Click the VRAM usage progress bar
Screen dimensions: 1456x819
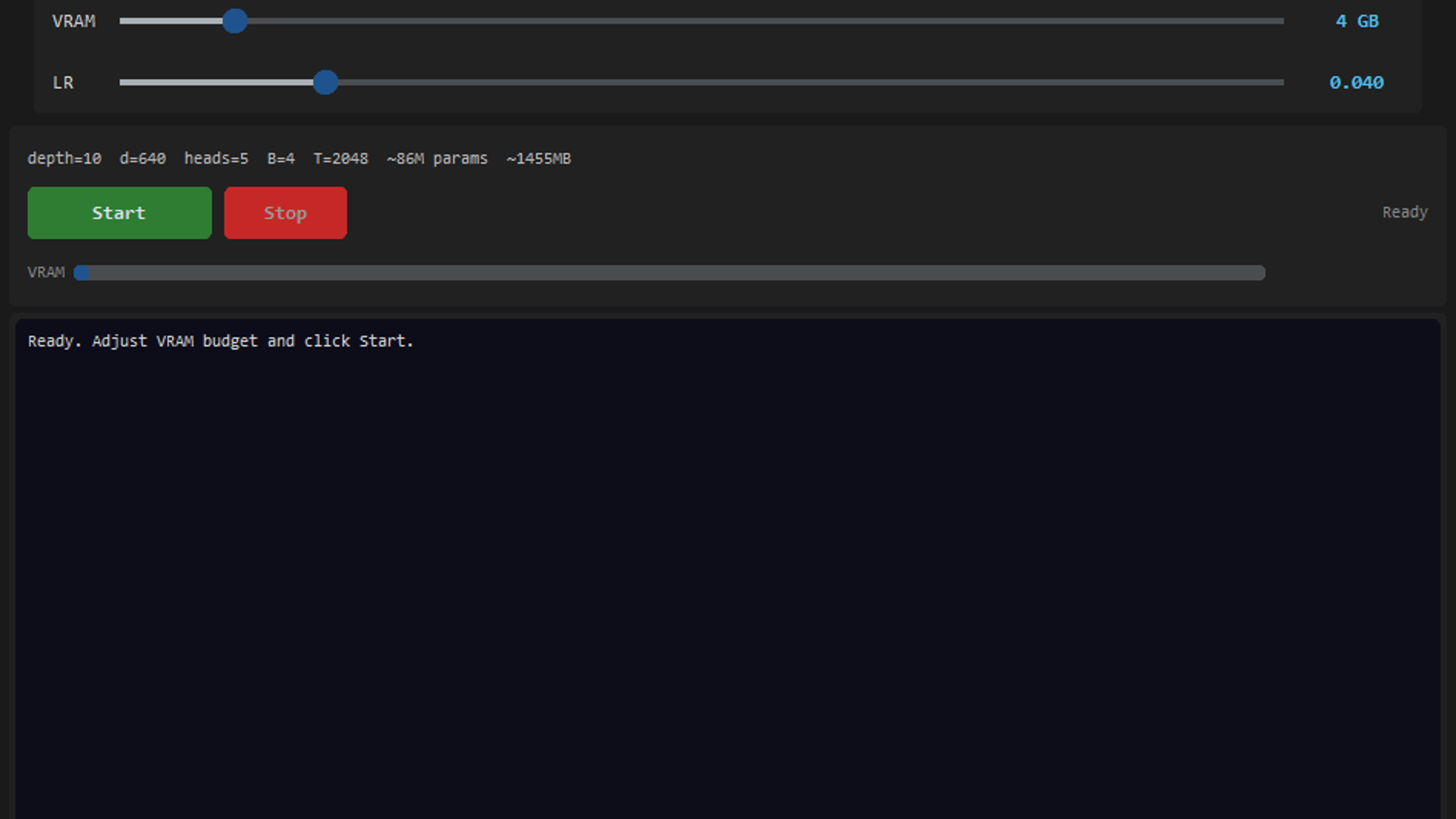(669, 273)
